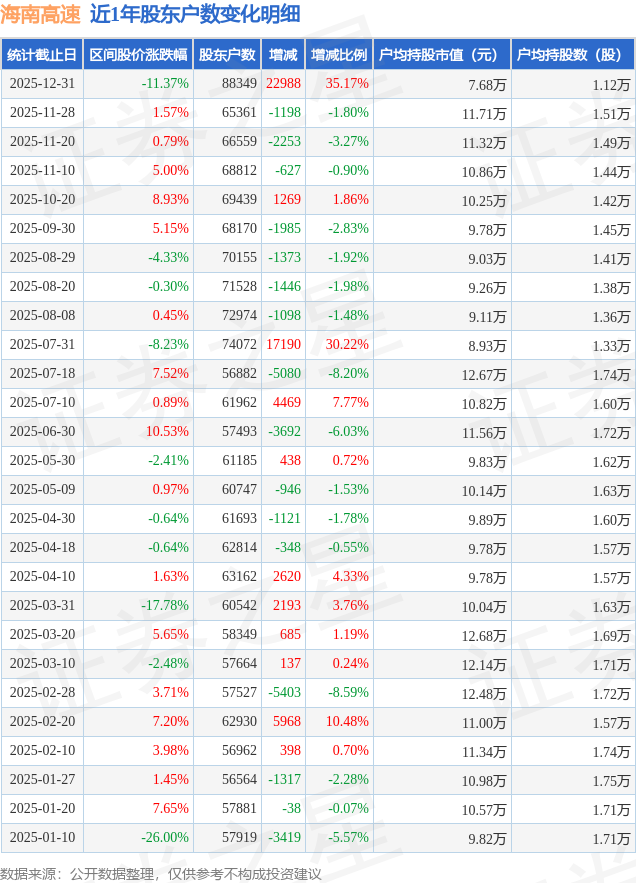Image resolution: width=636 pixels, height=883 pixels.
Task: Click the 2025-07-31 date row
Action: (x=42, y=345)
